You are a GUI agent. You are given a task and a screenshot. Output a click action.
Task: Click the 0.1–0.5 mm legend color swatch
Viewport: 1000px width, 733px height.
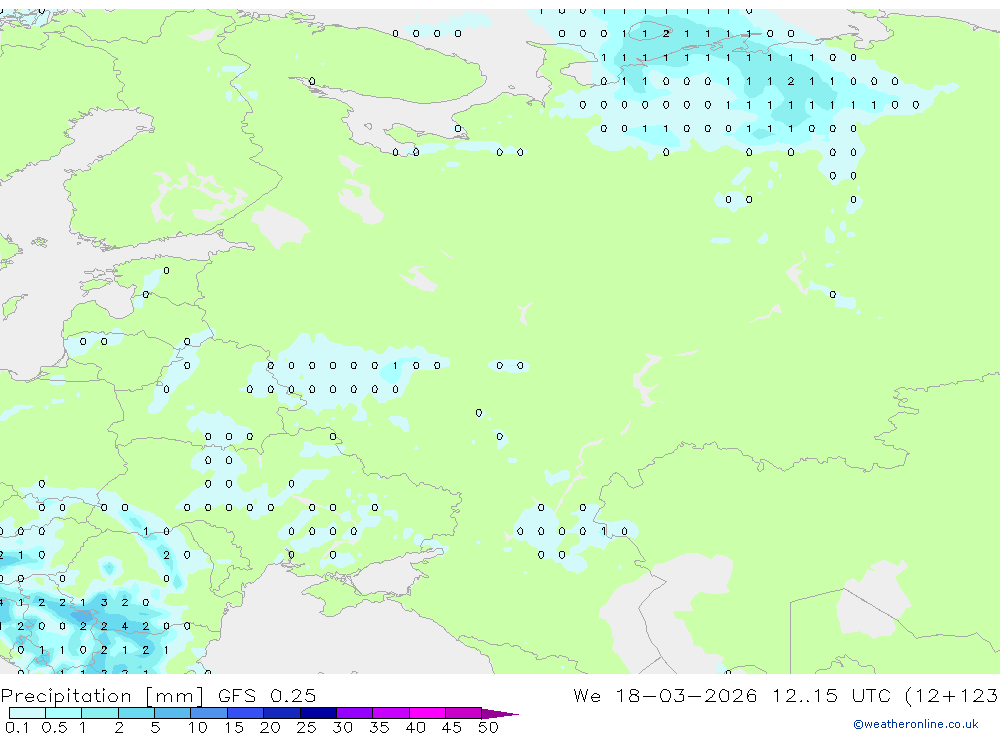coord(27,713)
